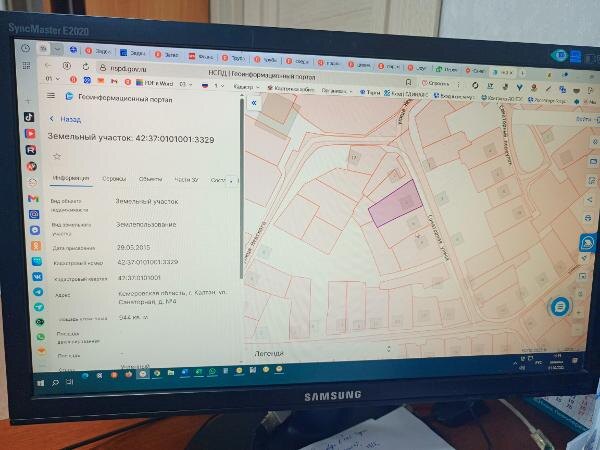The width and height of the screenshot is (600, 450).
Task: Click the bookmark icon in address bar
Action: (x=408, y=82)
